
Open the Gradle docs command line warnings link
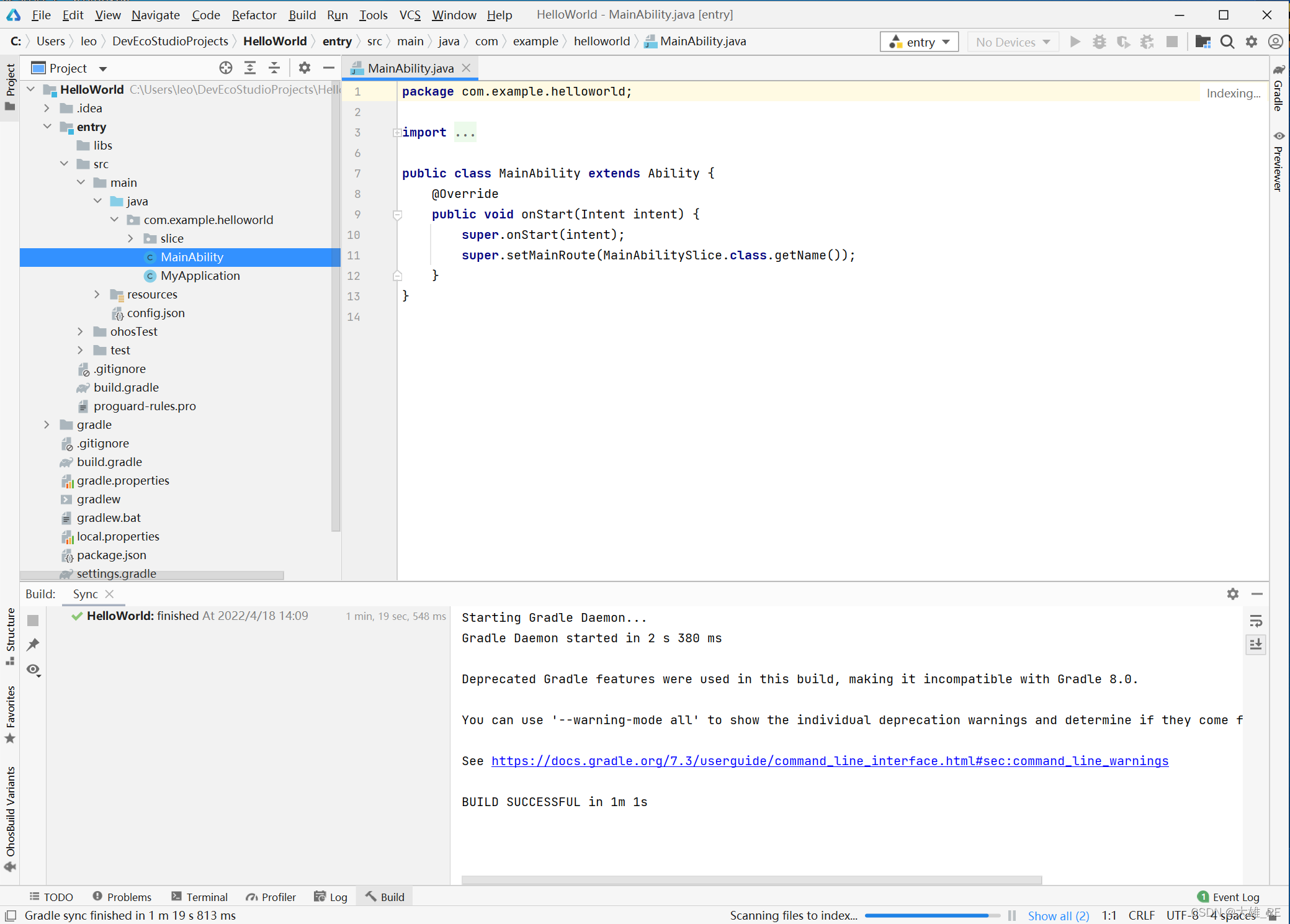coord(830,761)
